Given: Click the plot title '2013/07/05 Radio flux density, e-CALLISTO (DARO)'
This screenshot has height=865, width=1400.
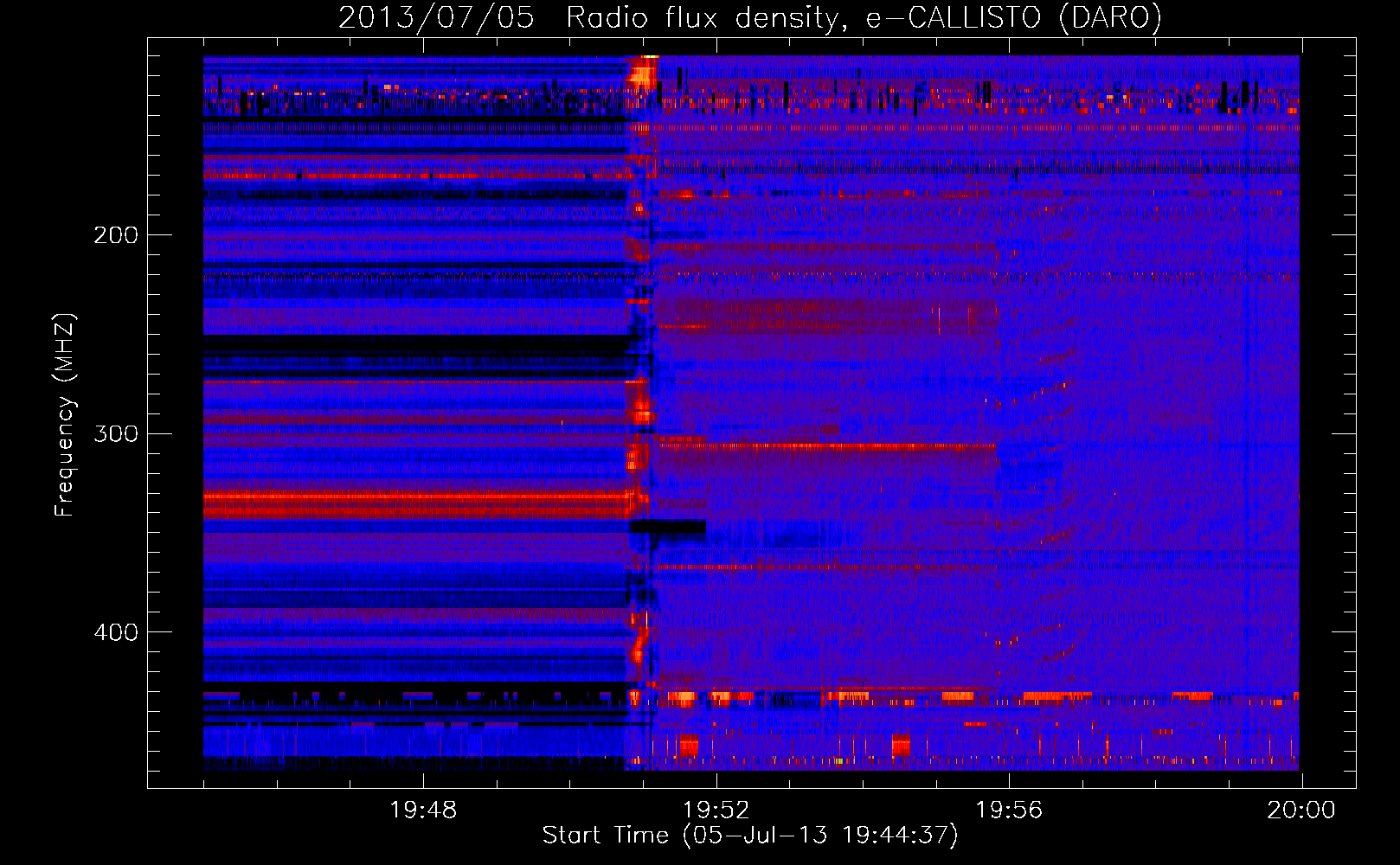Looking at the screenshot, I should pos(750,18).
